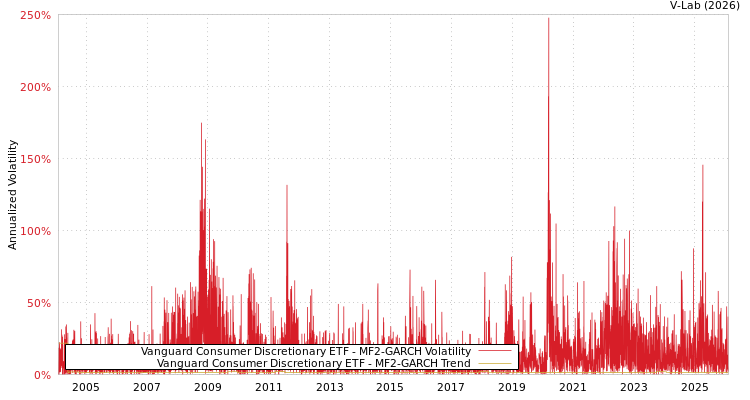Click the 150% y-axis label
Viewport: 750px width, 400px height.
[x=35, y=159]
